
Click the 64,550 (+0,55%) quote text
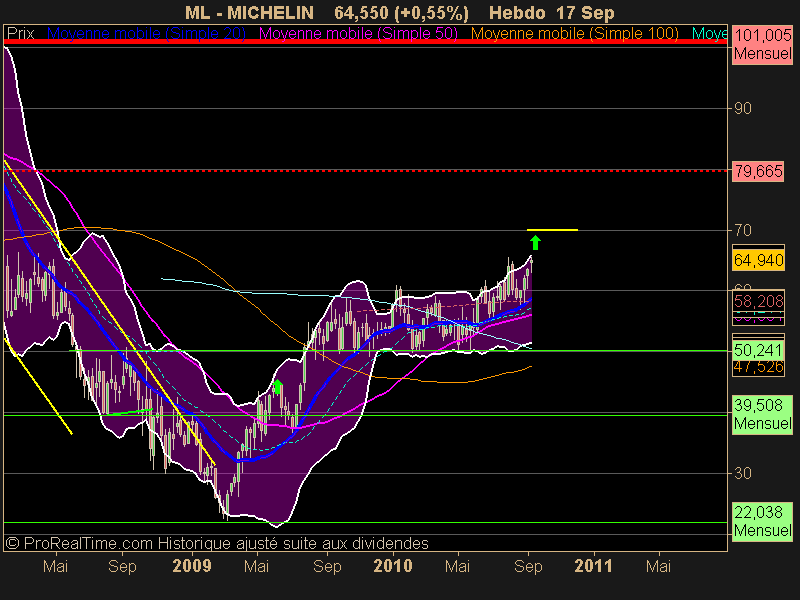coord(401,13)
